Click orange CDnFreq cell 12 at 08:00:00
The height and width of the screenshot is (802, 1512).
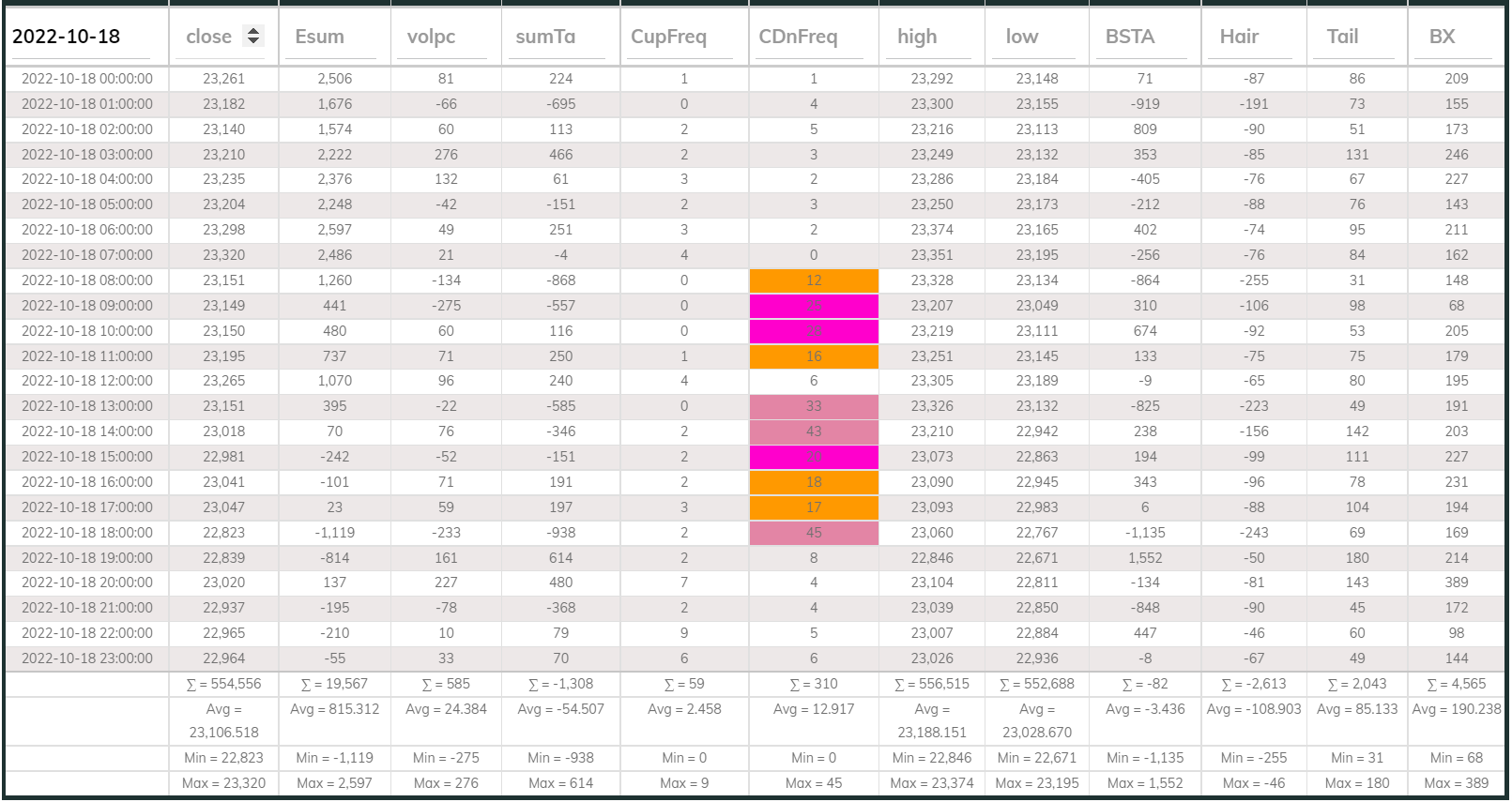pos(814,280)
